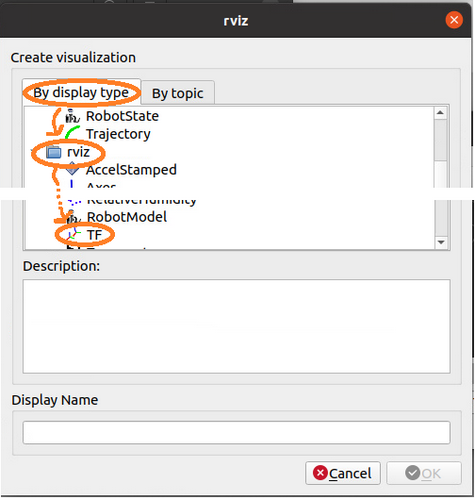Select the AccelStamped diamond icon
The height and width of the screenshot is (500, 475).
(x=72, y=169)
